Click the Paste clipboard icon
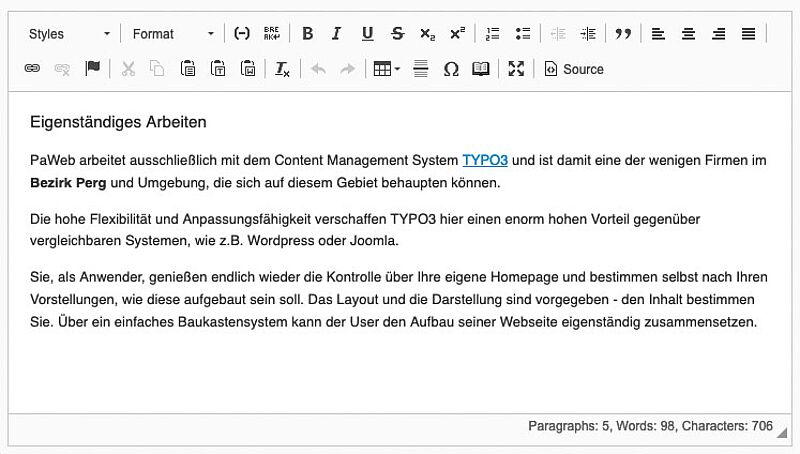800x454 pixels. pyautogui.click(x=188, y=68)
